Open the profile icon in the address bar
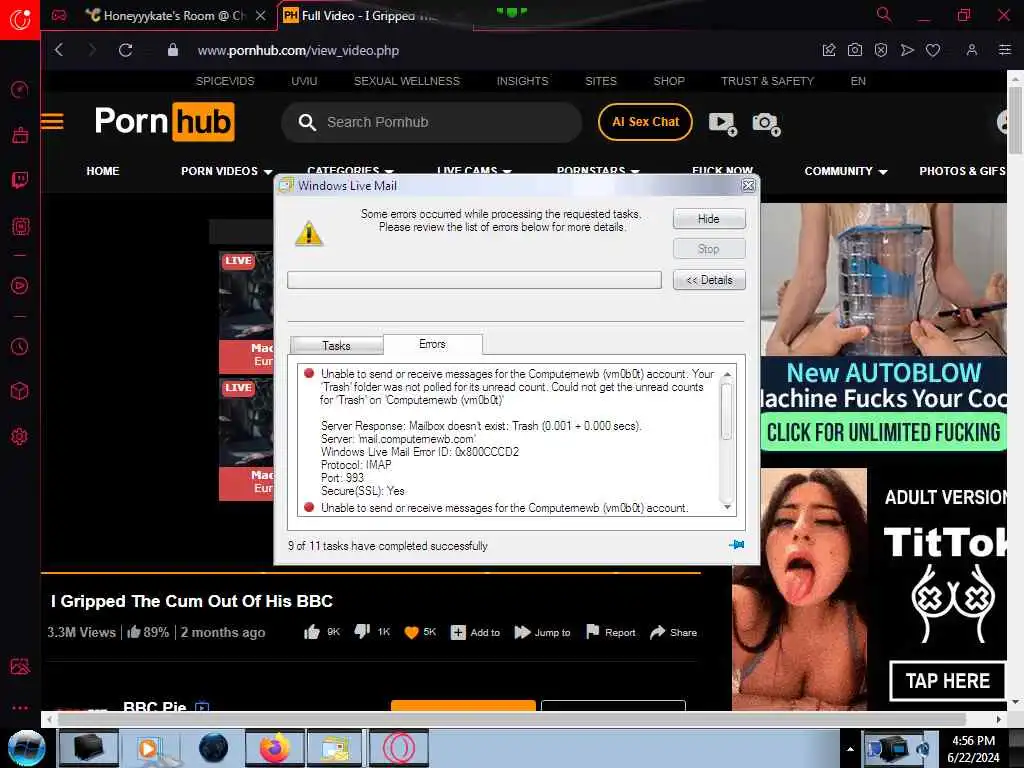This screenshot has height=768, width=1024. point(972,50)
